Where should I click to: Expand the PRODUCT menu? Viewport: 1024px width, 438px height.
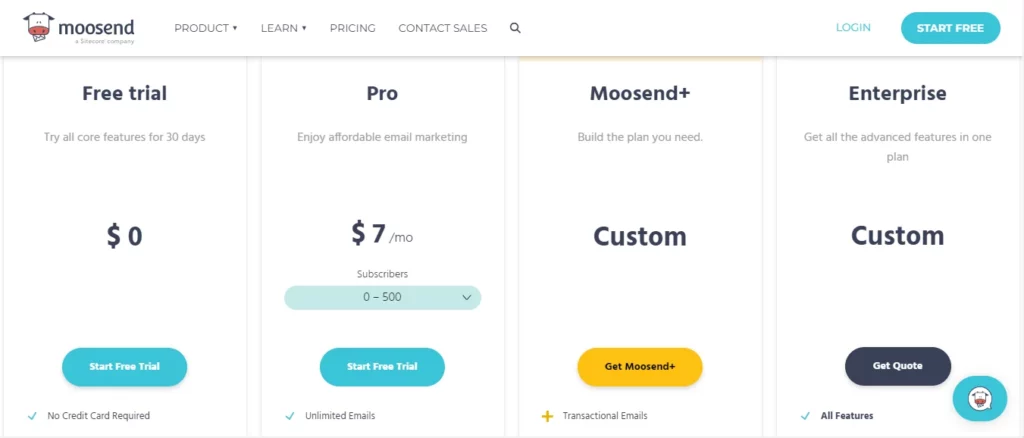click(205, 28)
